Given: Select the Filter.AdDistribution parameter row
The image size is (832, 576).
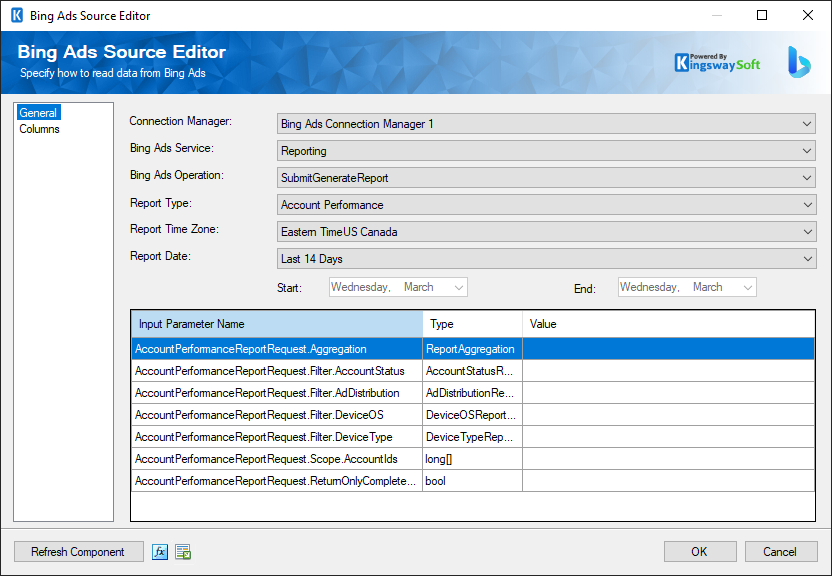Looking at the screenshot, I should click(x=473, y=393).
